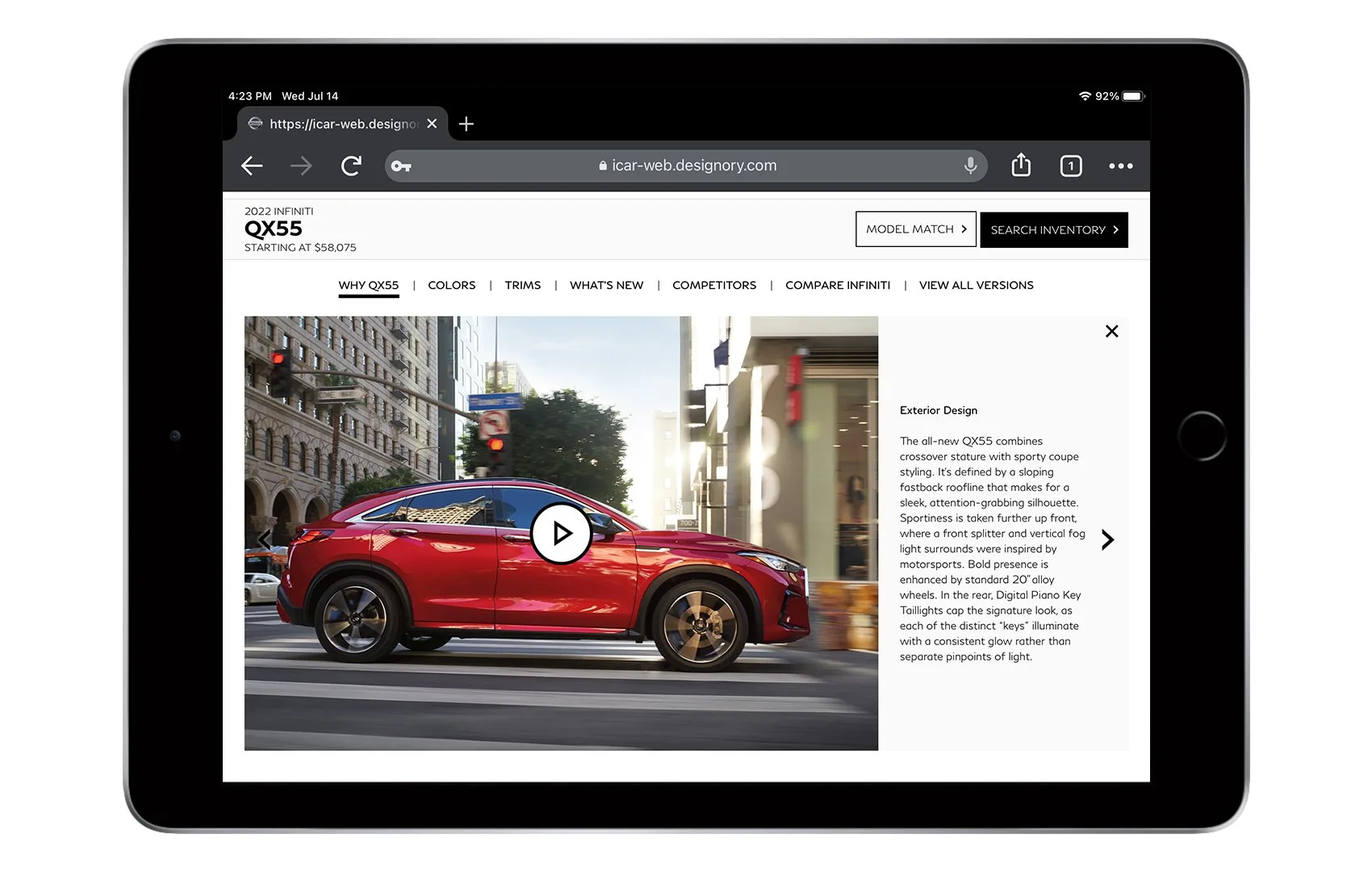Close the icar-web browser tab
This screenshot has height=872, width=1372.
(432, 124)
